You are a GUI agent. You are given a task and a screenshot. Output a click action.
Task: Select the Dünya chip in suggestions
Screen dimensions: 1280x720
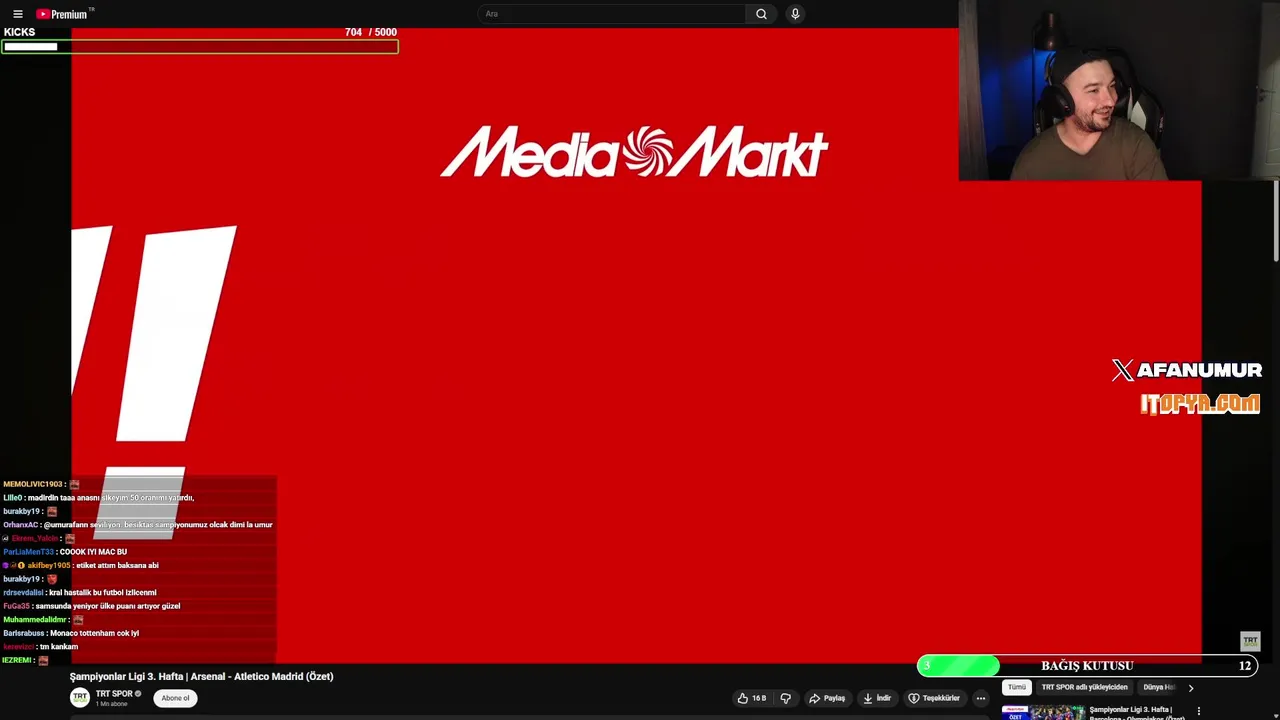coord(1158,687)
